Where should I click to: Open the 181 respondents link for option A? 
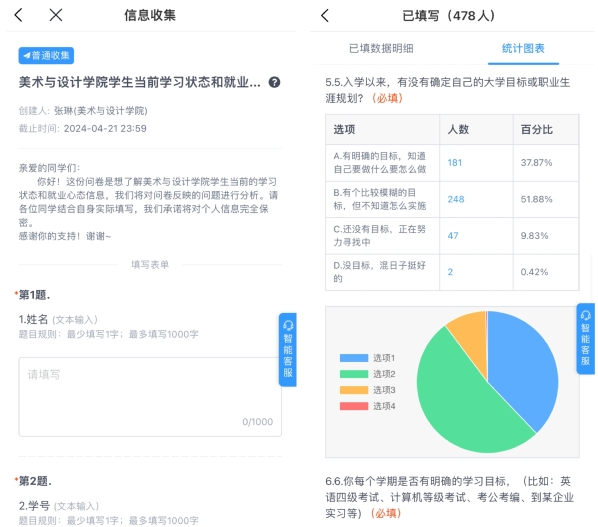[x=455, y=163]
